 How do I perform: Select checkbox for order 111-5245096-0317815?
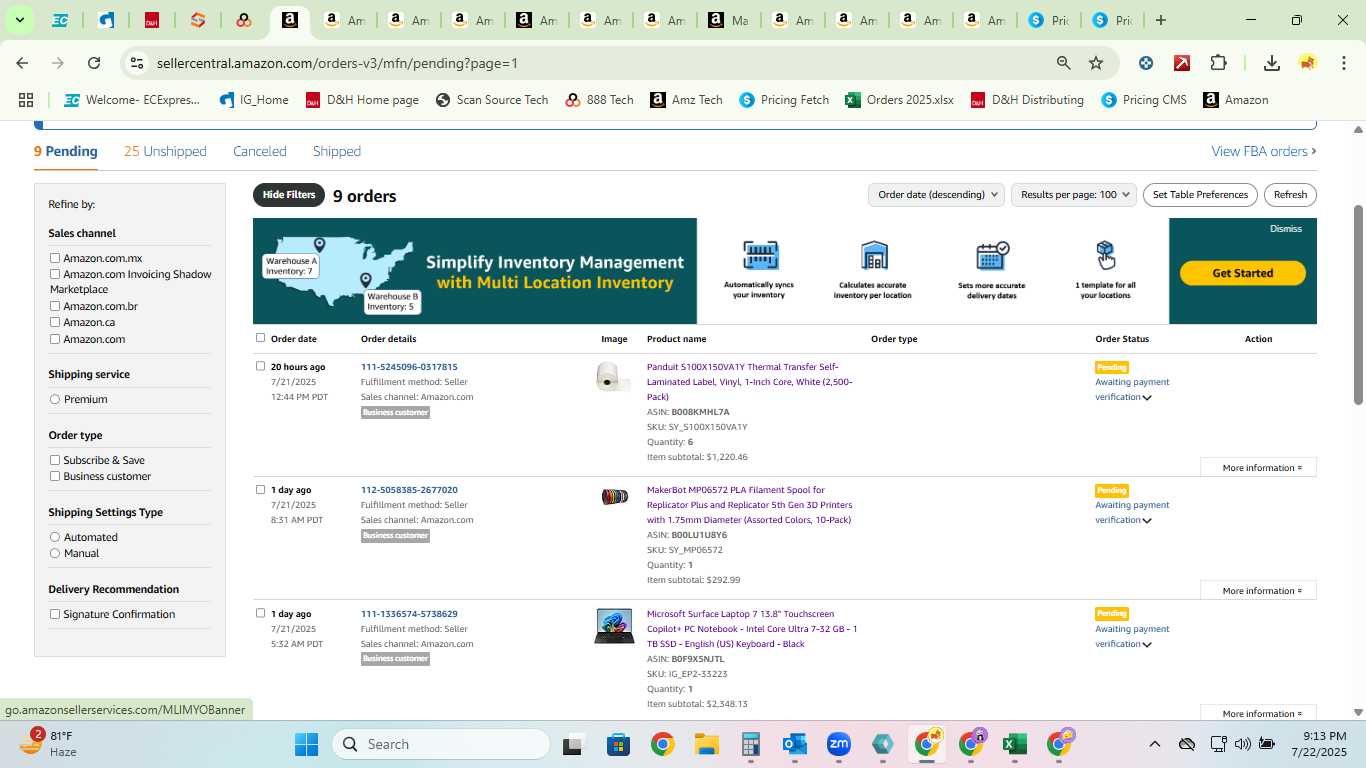pos(260,366)
